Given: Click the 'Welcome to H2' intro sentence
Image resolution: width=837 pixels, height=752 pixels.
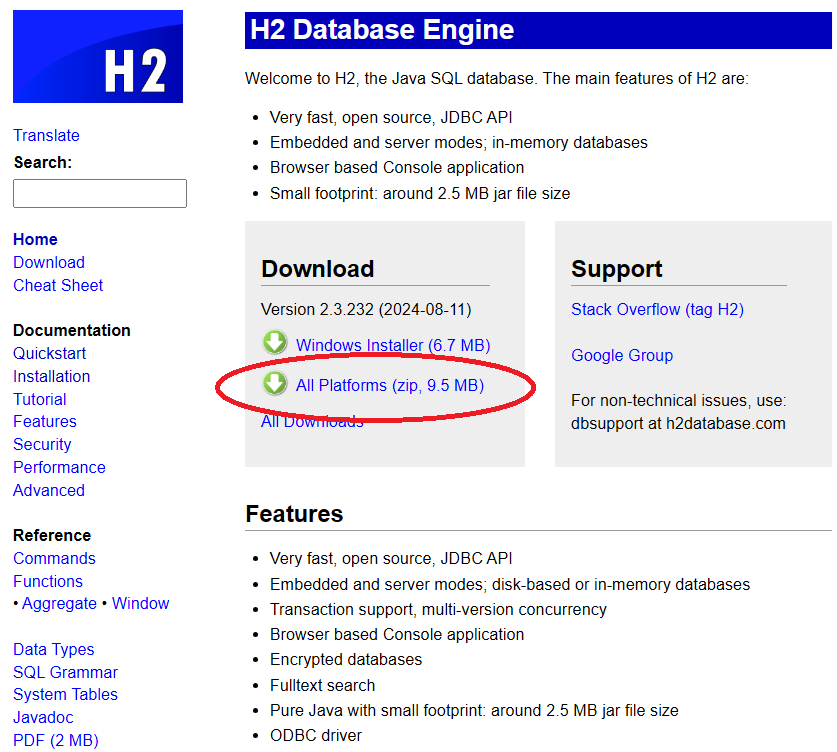Looking at the screenshot, I should tap(497, 78).
